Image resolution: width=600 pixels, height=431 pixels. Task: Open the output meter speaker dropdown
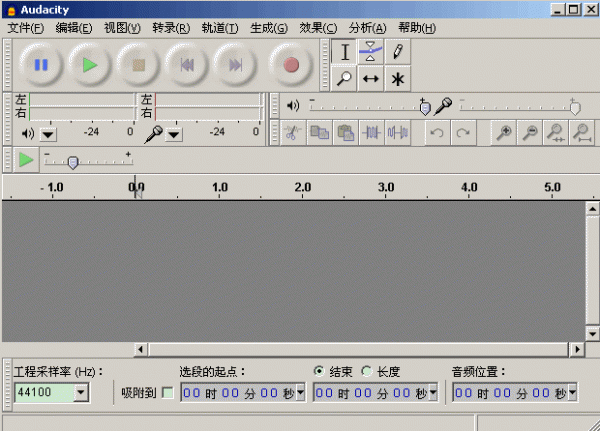[48, 134]
